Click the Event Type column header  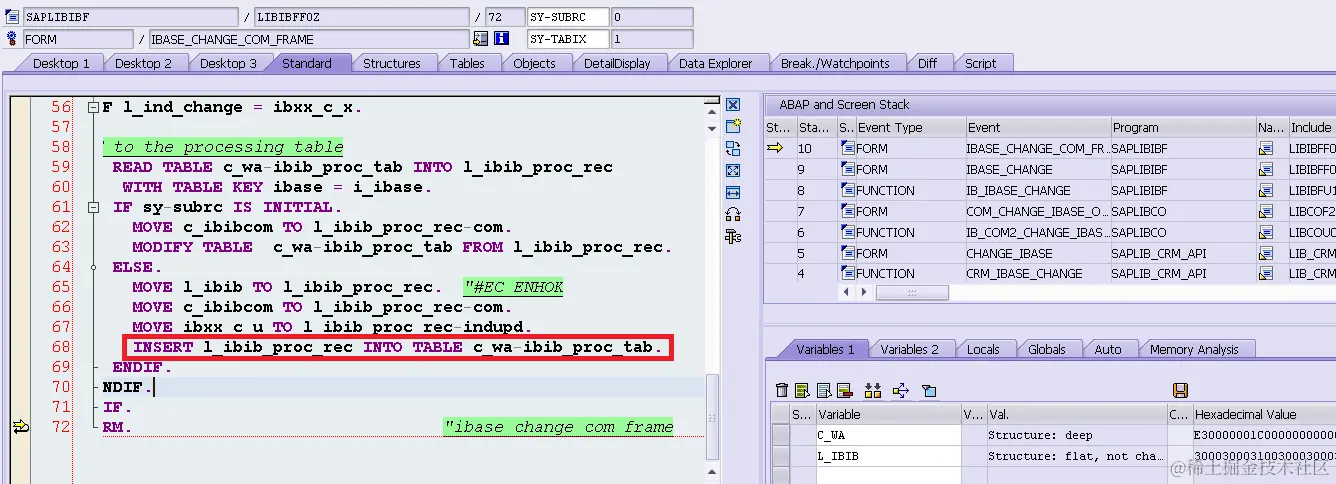coord(909,127)
